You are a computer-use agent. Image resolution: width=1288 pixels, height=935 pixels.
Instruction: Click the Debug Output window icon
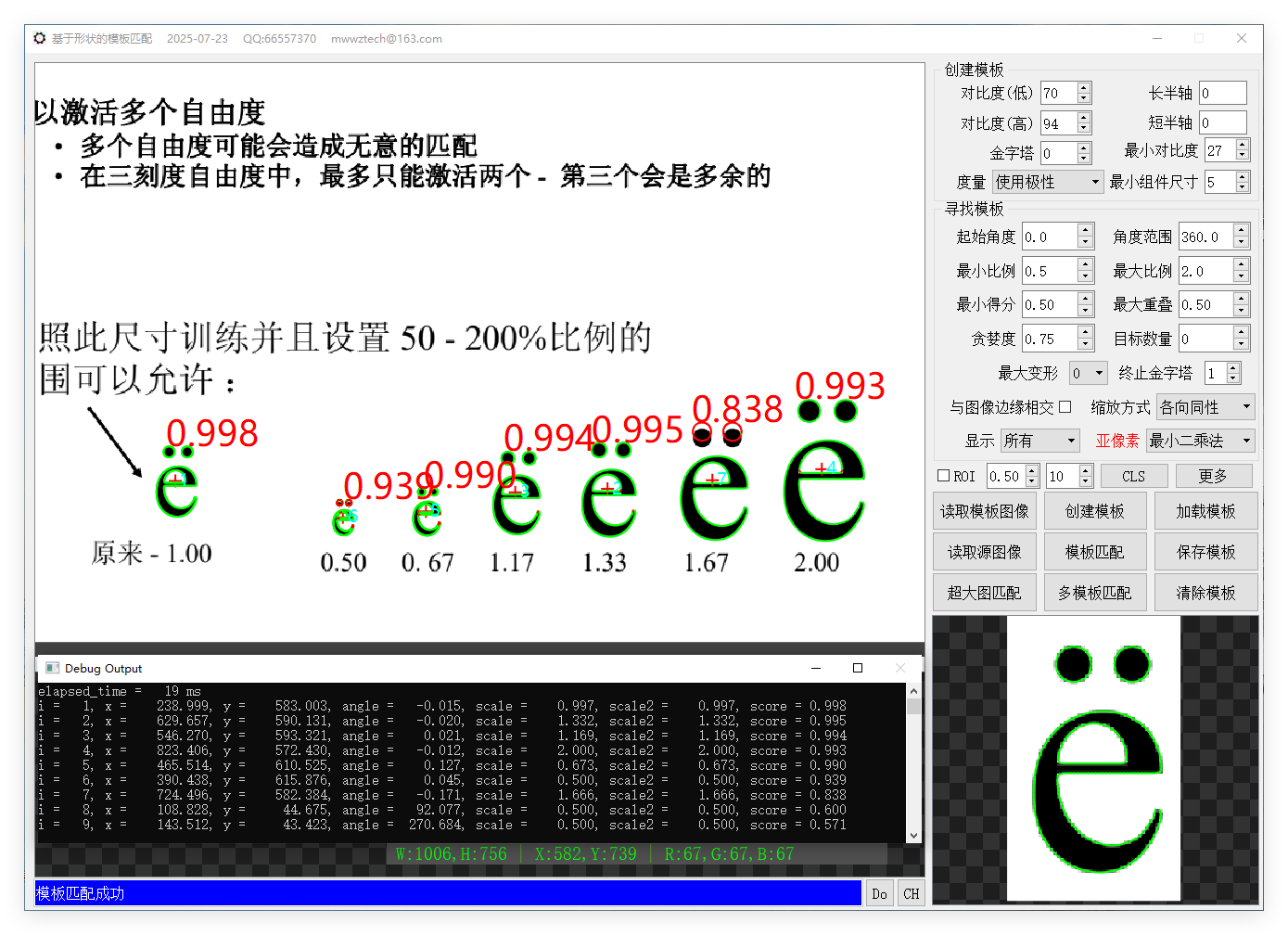pyautogui.click(x=52, y=668)
